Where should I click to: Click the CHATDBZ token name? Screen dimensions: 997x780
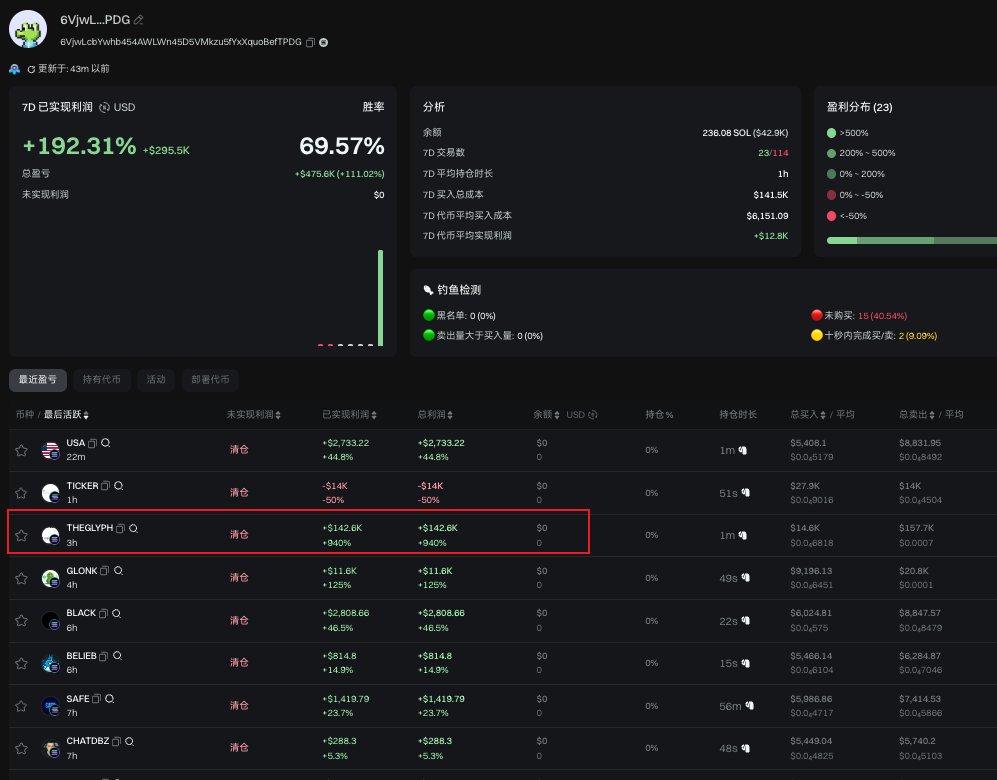click(88, 741)
